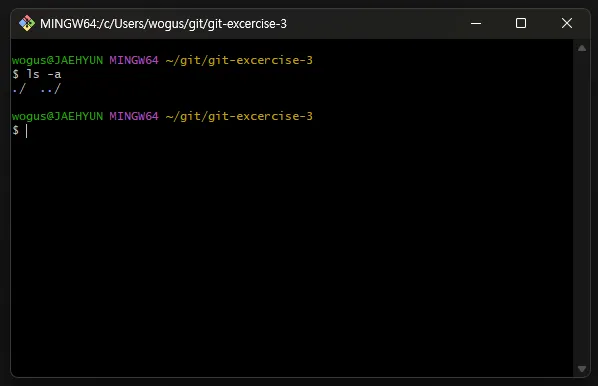Click the first wogus@JAEHYUN prompt text
Viewport: 598px width, 386px height.
(x=57, y=60)
